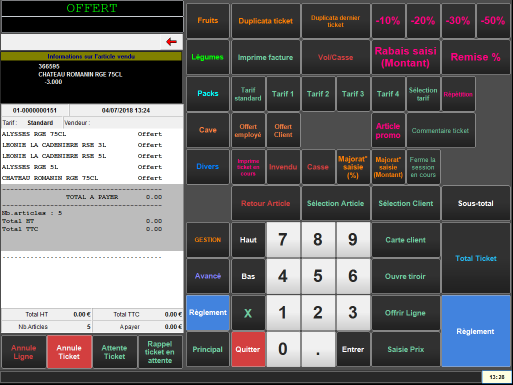Open Sélection Article list
The width and height of the screenshot is (513, 385).
335,203
